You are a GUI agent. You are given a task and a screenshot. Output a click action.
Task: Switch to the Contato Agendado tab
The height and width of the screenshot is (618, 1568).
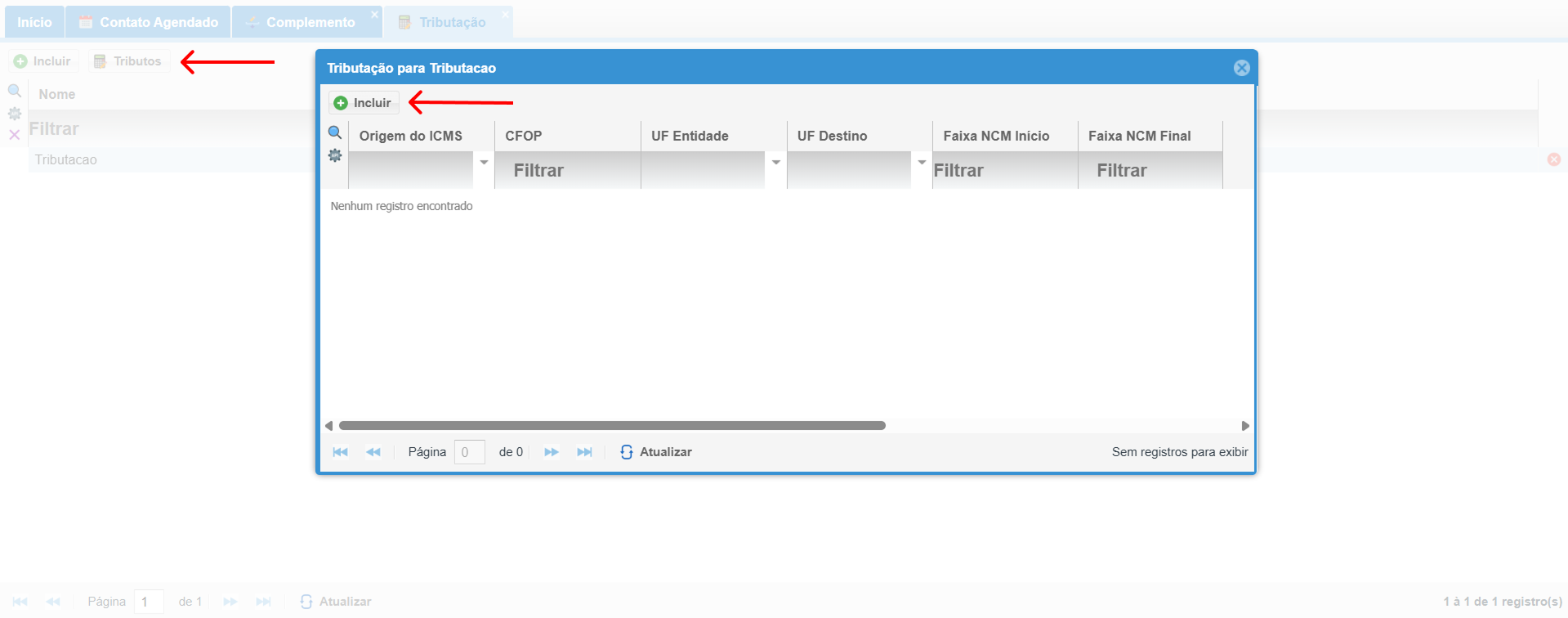click(x=149, y=22)
